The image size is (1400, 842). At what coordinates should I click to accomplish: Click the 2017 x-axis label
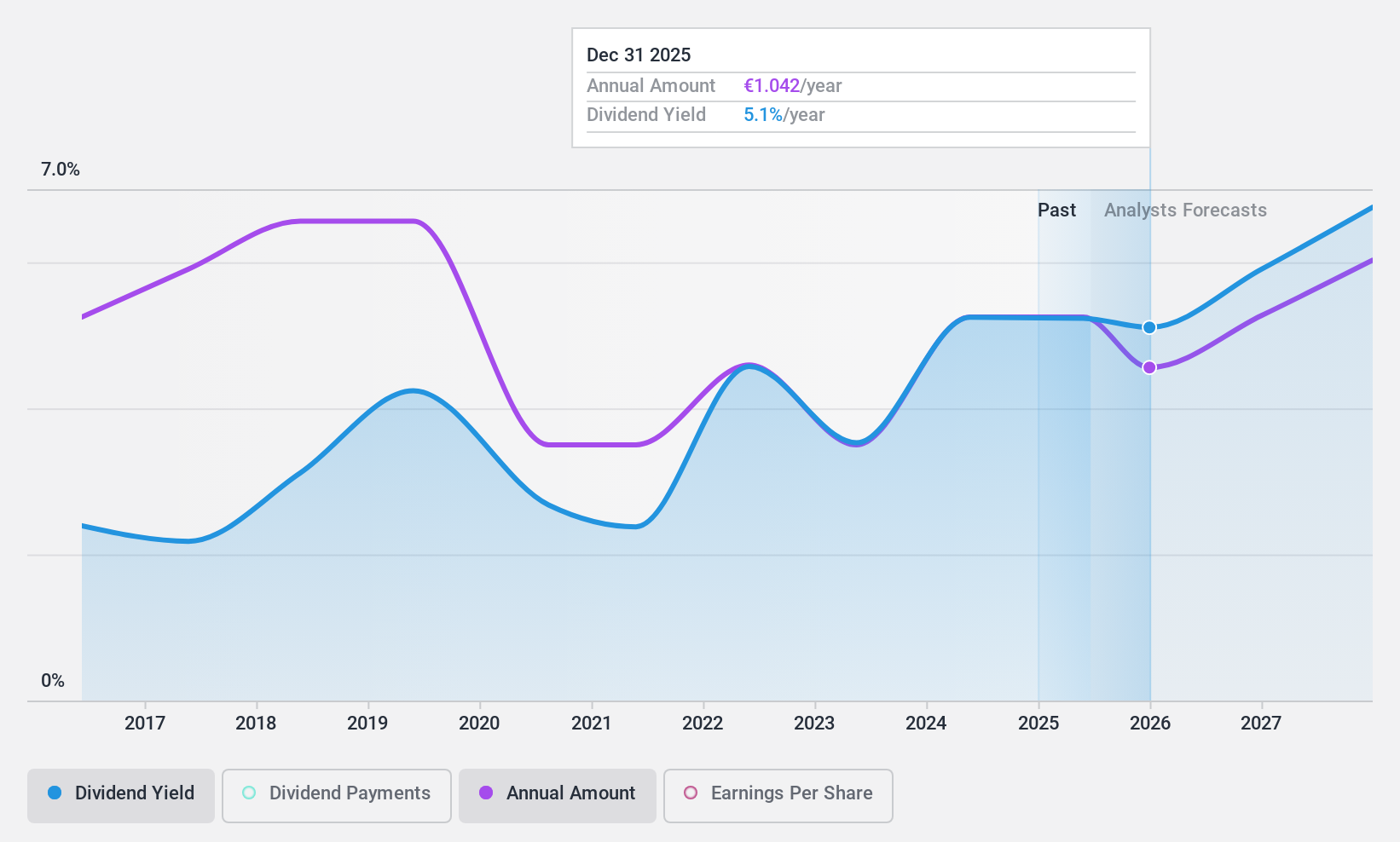[145, 724]
